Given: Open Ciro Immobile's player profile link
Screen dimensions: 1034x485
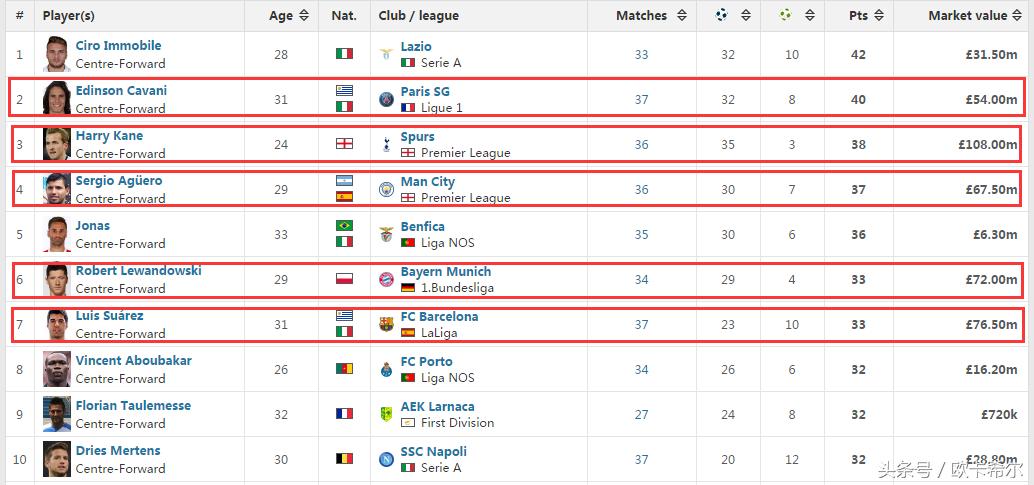Looking at the screenshot, I should click(118, 46).
